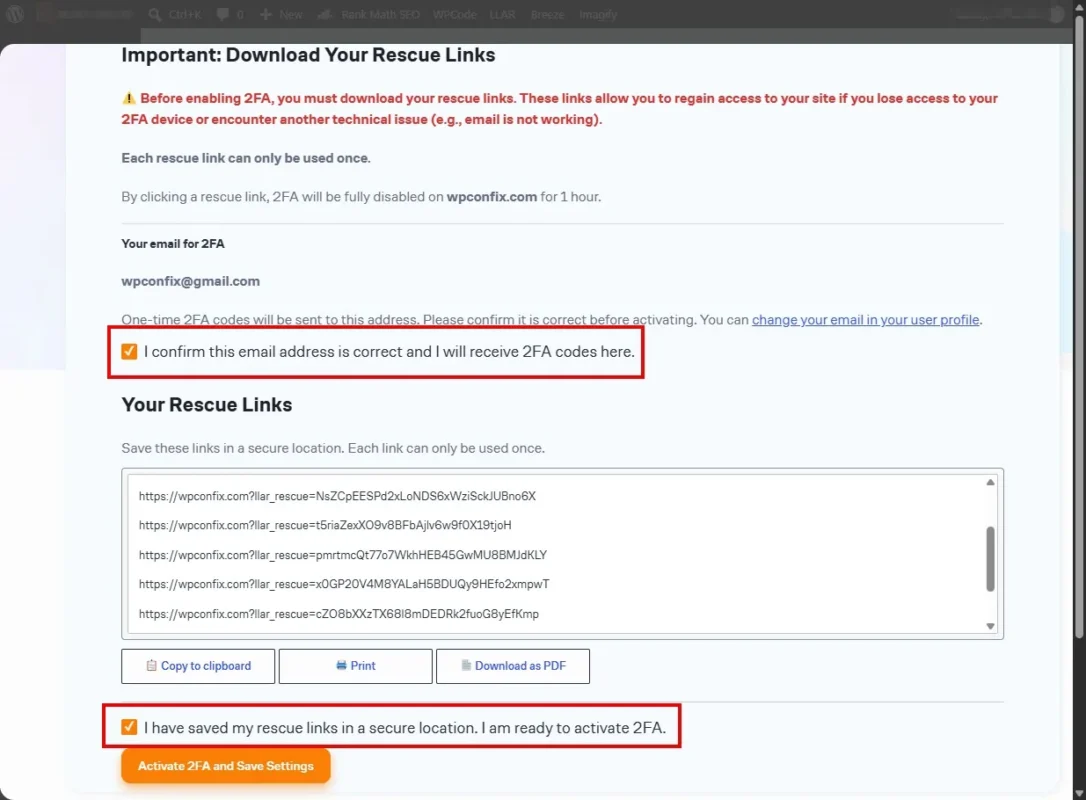Viewport: 1086px width, 800px height.
Task: Click rescue link ending NsZCpEESPd2xLoNDS6xWziSckJUBno6X
Action: coord(337,496)
